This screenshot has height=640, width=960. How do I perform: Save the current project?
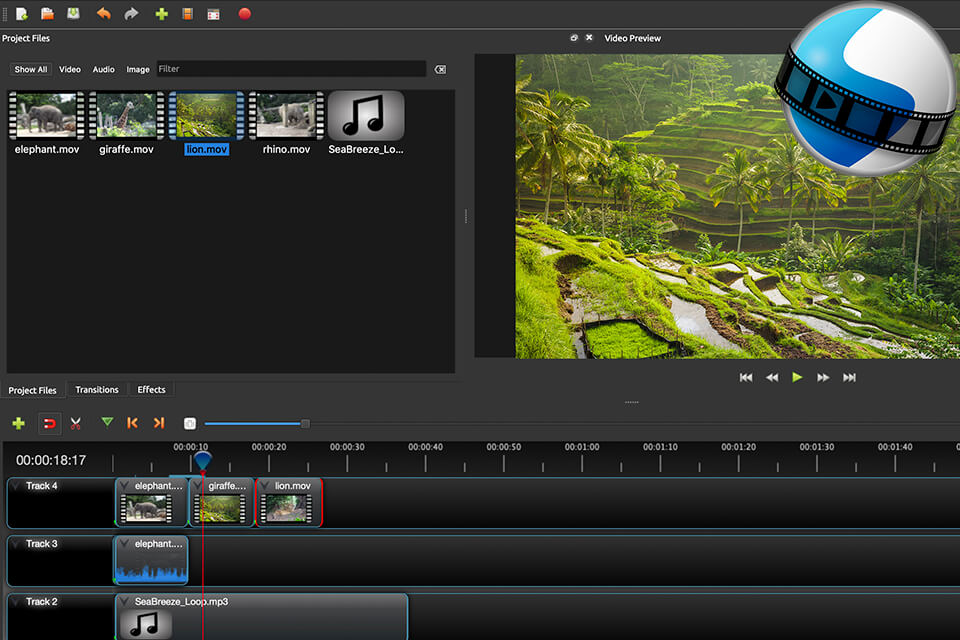(72, 14)
